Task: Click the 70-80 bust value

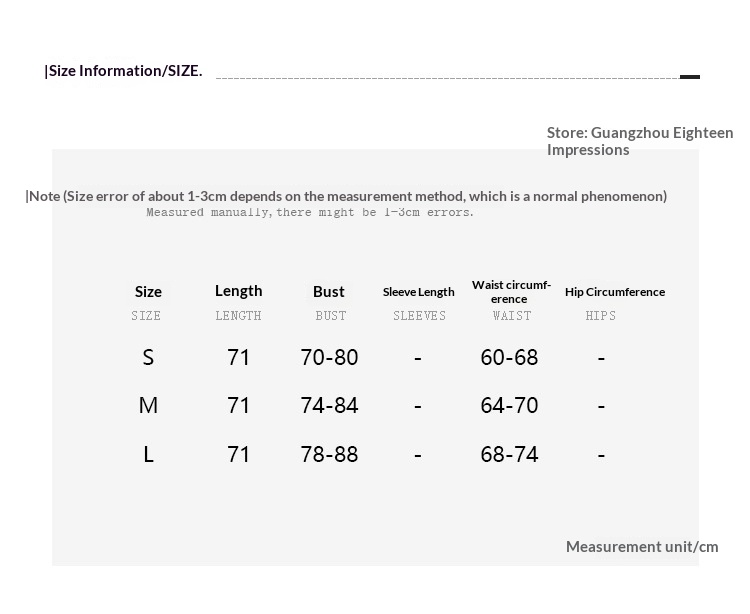Action: [329, 357]
